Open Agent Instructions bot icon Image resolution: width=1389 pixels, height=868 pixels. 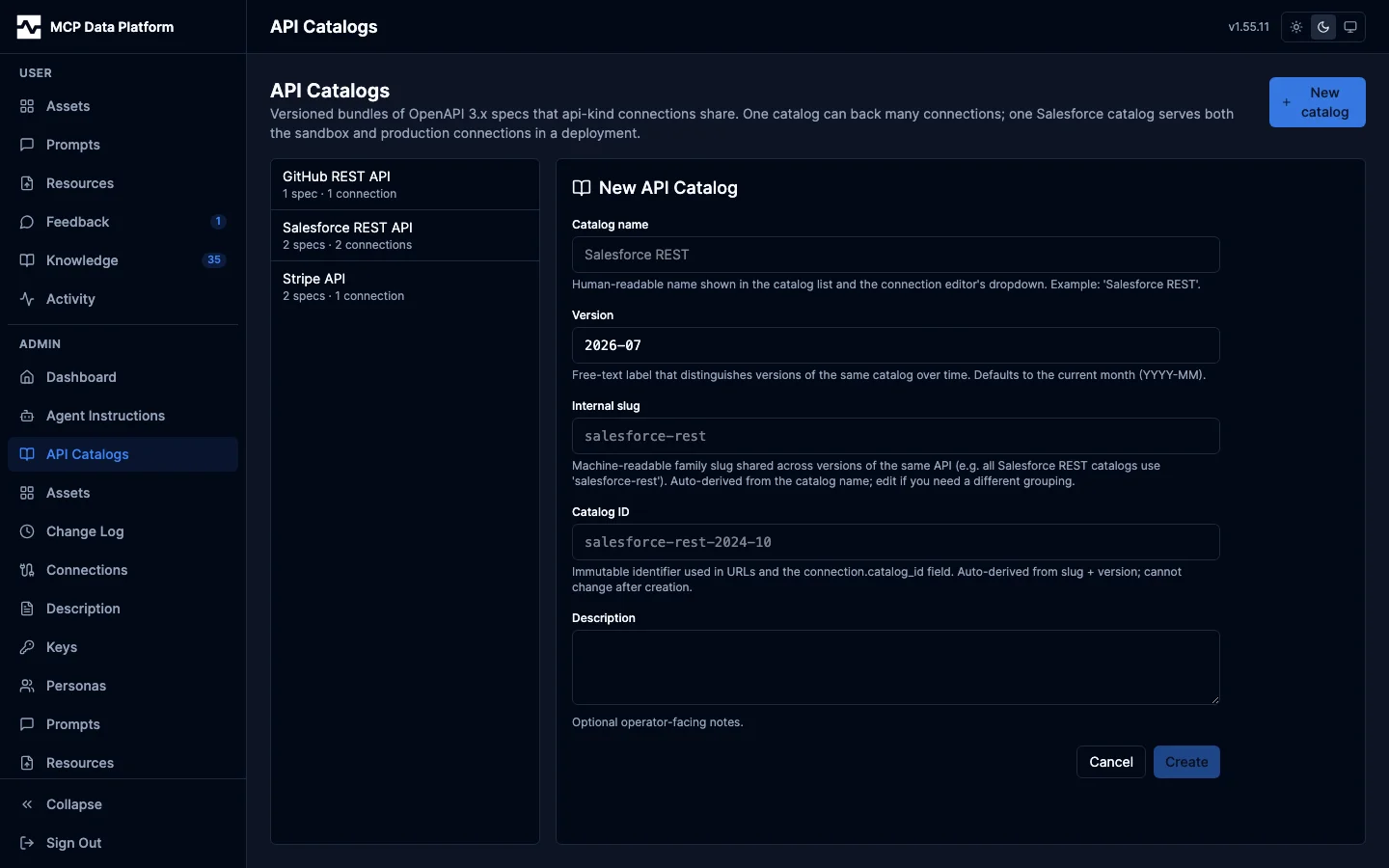[27, 416]
